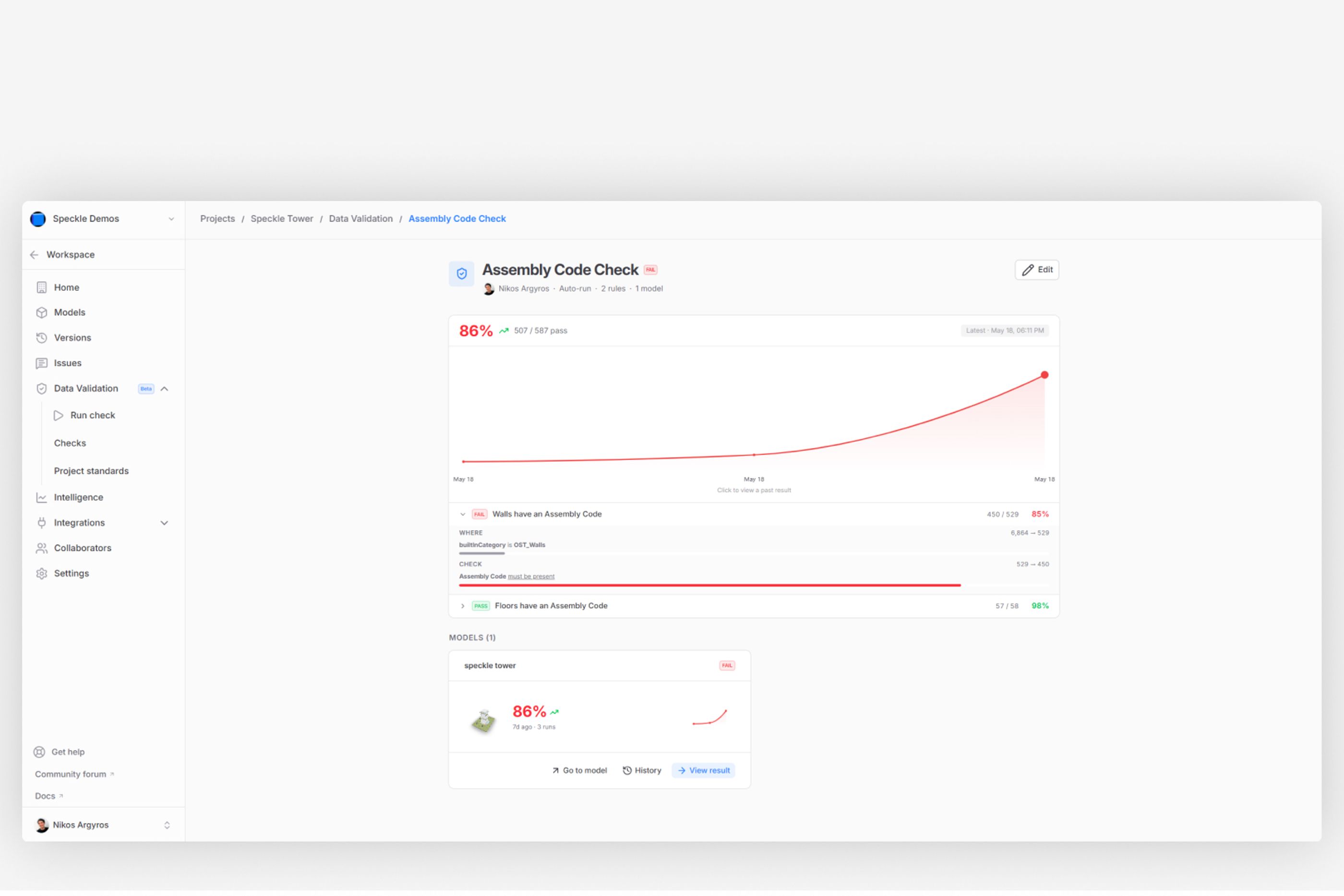Image resolution: width=1344 pixels, height=896 pixels.
Task: Click the latest red chart data point
Action: (x=1044, y=375)
